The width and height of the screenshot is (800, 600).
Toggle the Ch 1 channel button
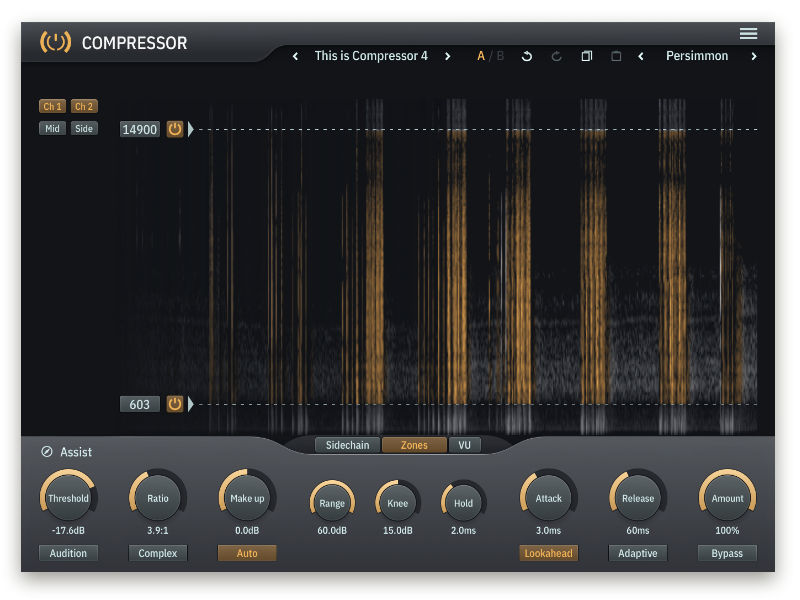[52, 106]
